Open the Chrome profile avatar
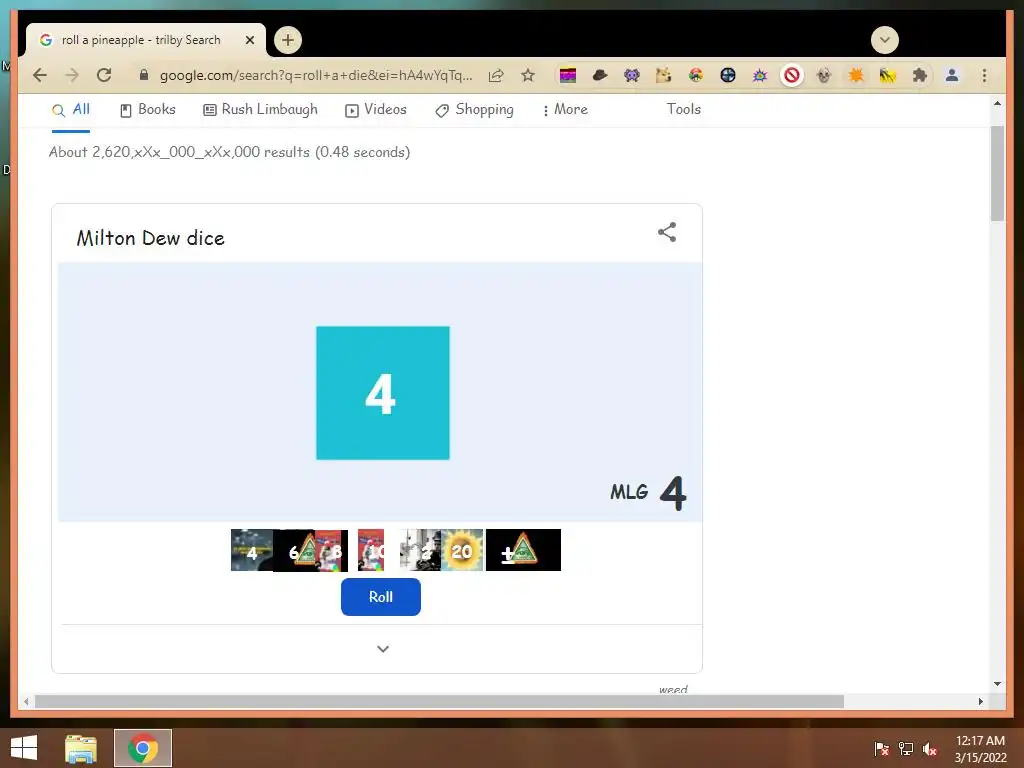The width and height of the screenshot is (1024, 768). [x=952, y=75]
